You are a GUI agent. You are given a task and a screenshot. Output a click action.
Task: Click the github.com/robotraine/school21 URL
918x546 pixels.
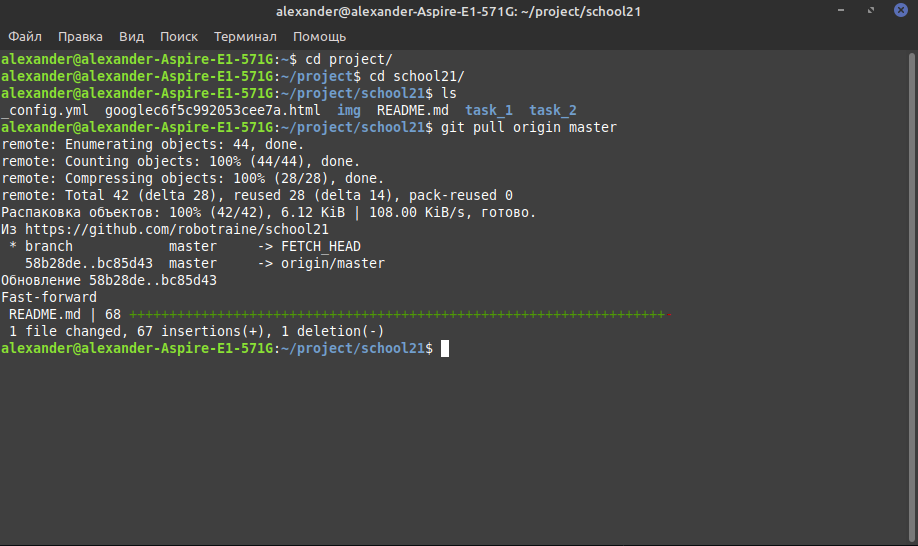(x=177, y=229)
